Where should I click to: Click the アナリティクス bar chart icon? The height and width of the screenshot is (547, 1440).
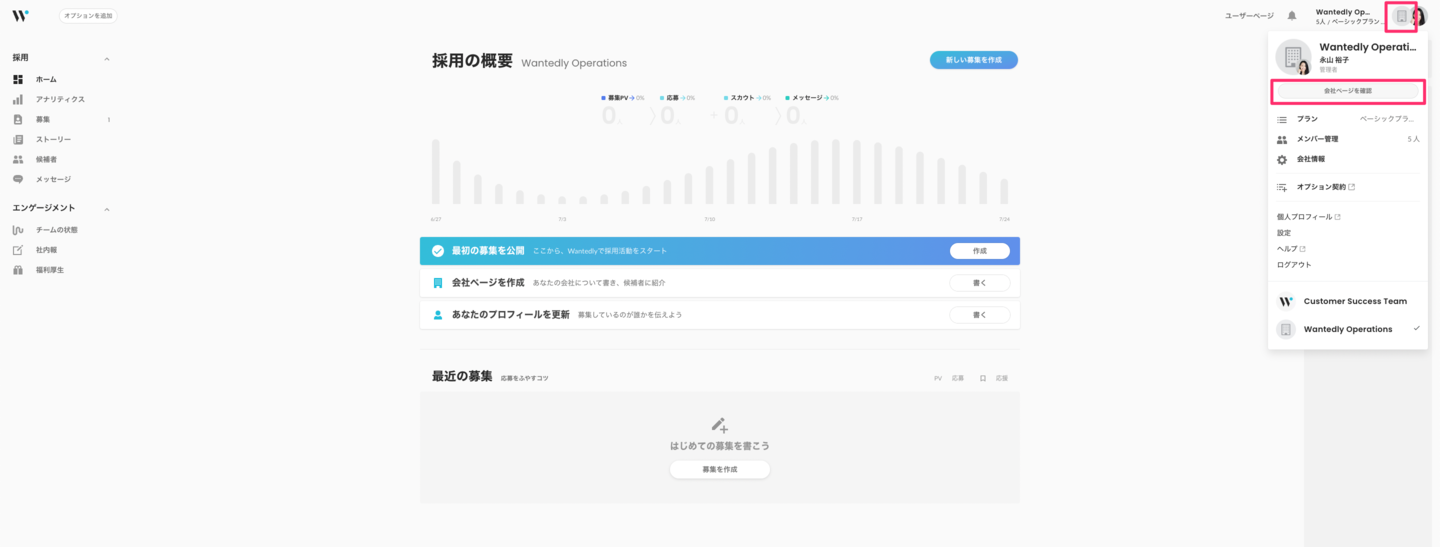tap(18, 99)
